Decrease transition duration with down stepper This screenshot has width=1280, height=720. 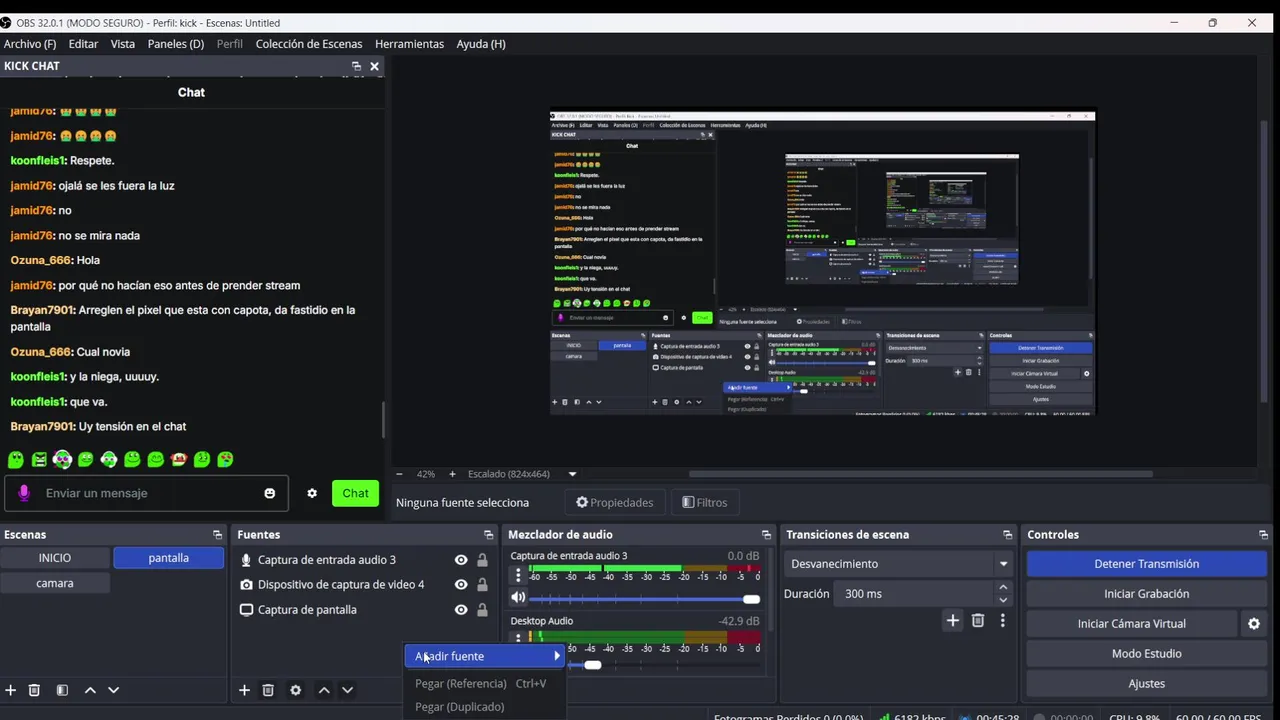tap(1003, 600)
